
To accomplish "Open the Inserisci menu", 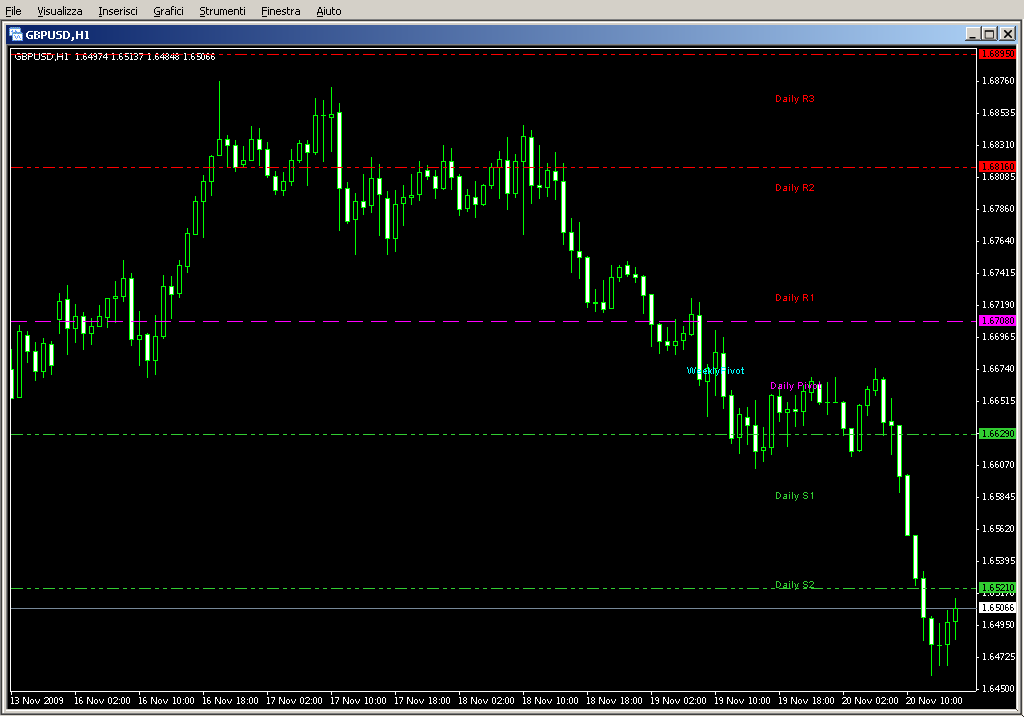I will (118, 11).
